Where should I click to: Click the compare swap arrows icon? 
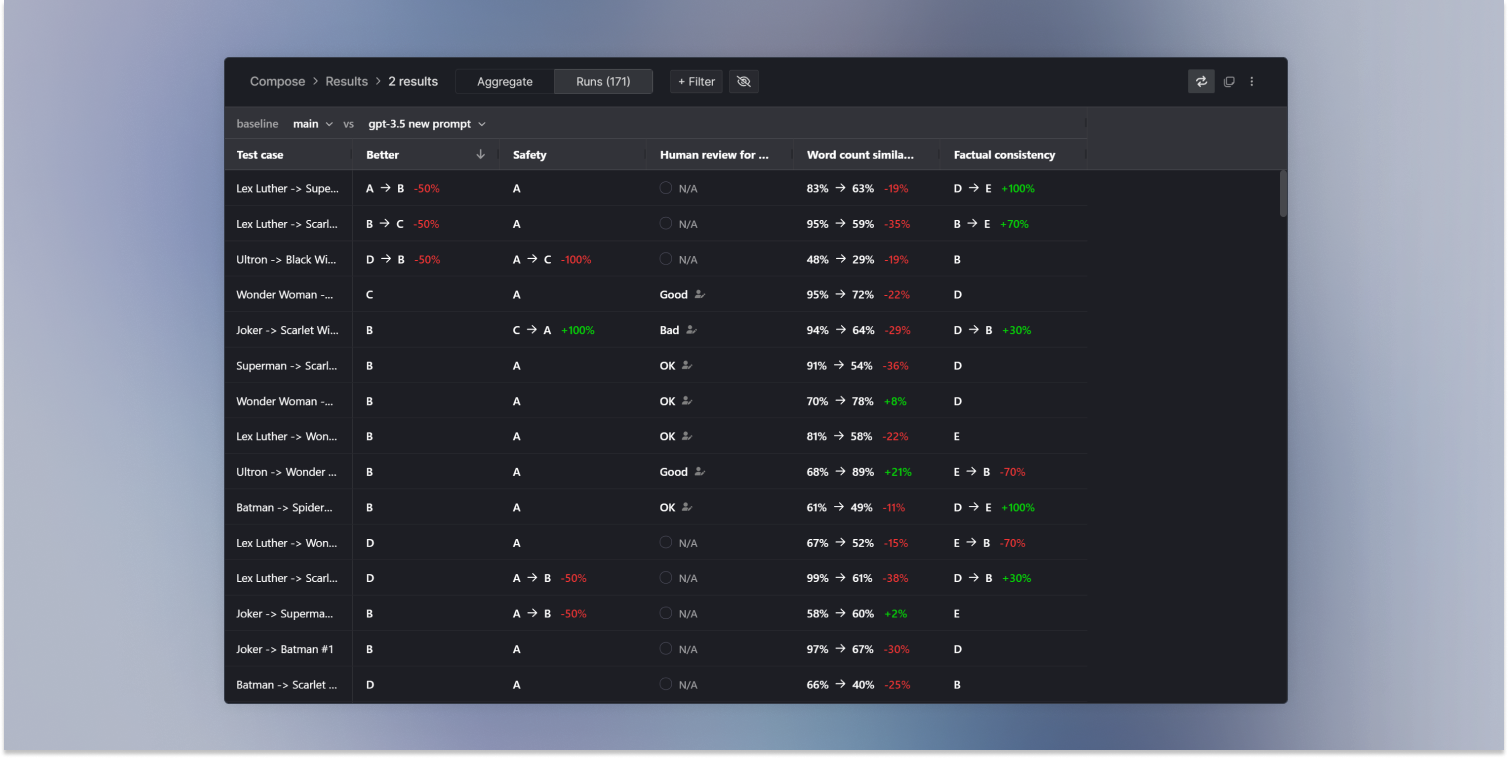1201,82
